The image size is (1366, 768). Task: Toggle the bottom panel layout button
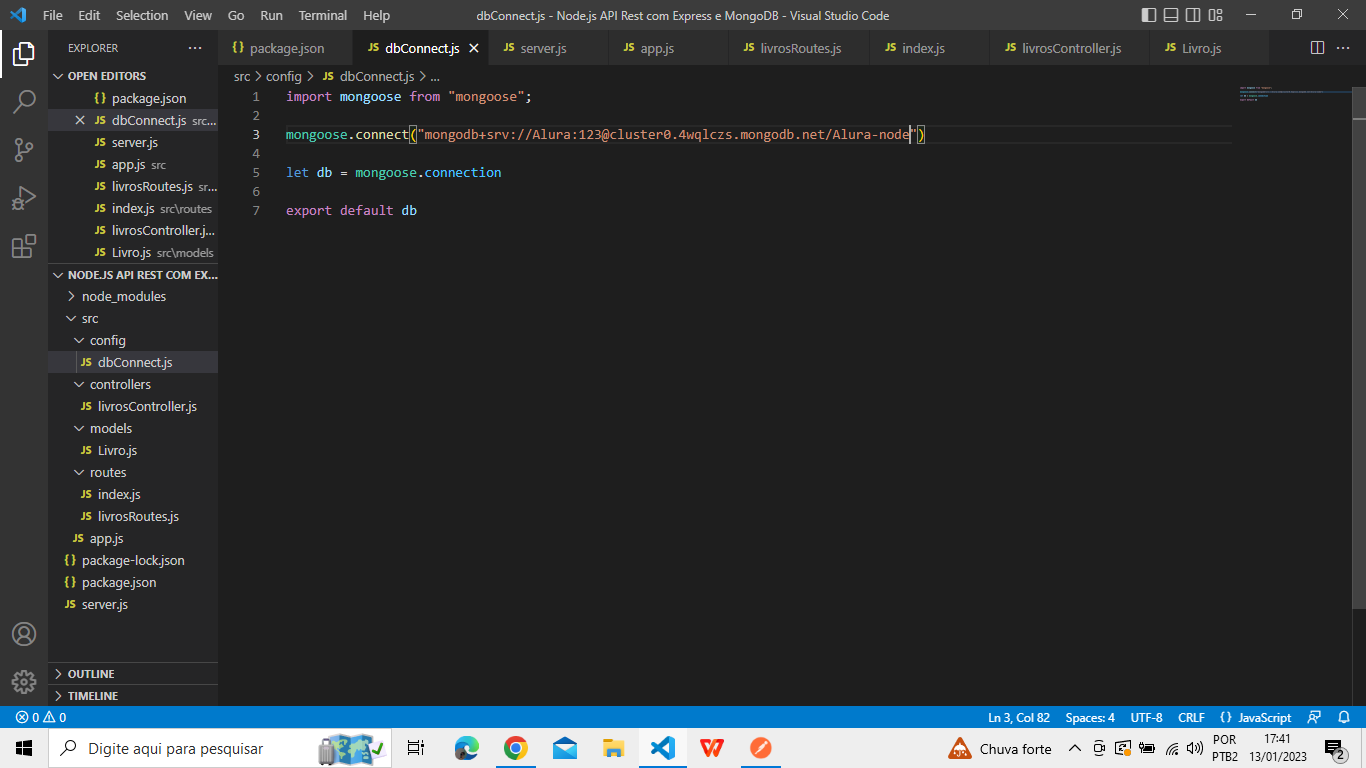[x=1170, y=15]
